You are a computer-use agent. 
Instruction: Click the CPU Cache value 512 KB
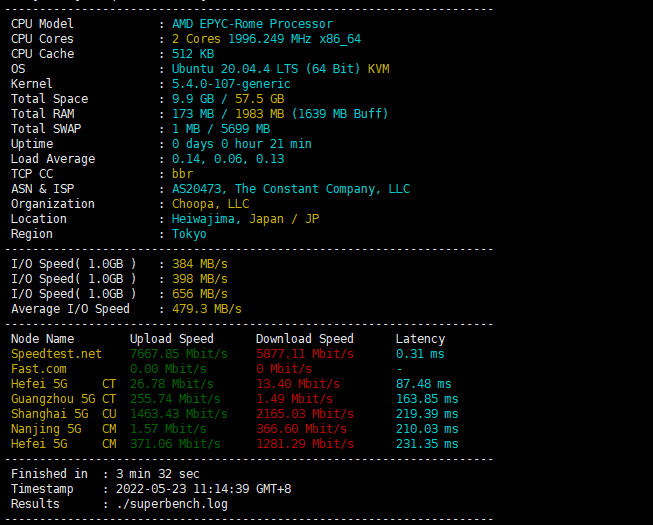coord(193,54)
